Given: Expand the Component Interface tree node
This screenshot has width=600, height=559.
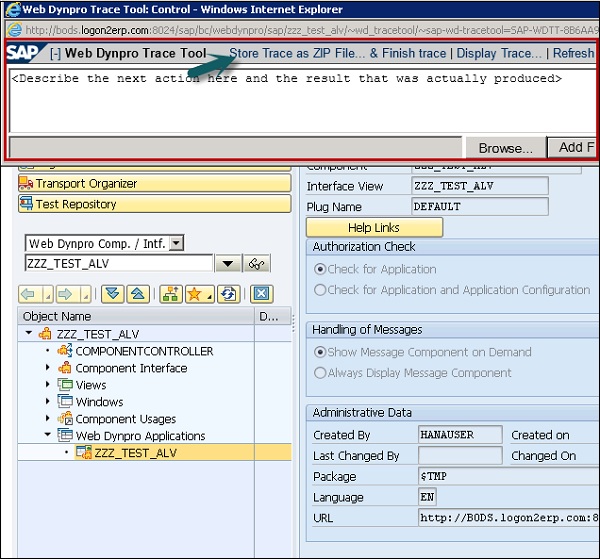Looking at the screenshot, I should pos(47,368).
